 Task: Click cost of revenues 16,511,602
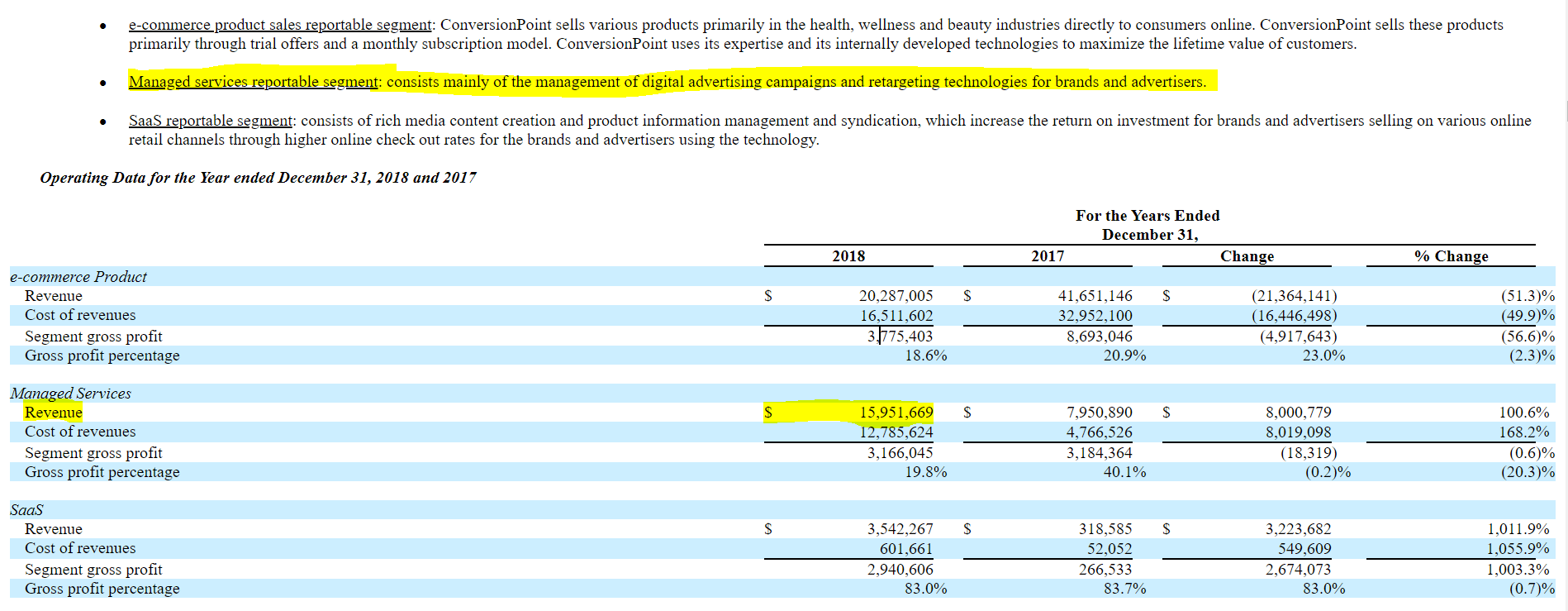tap(896, 316)
